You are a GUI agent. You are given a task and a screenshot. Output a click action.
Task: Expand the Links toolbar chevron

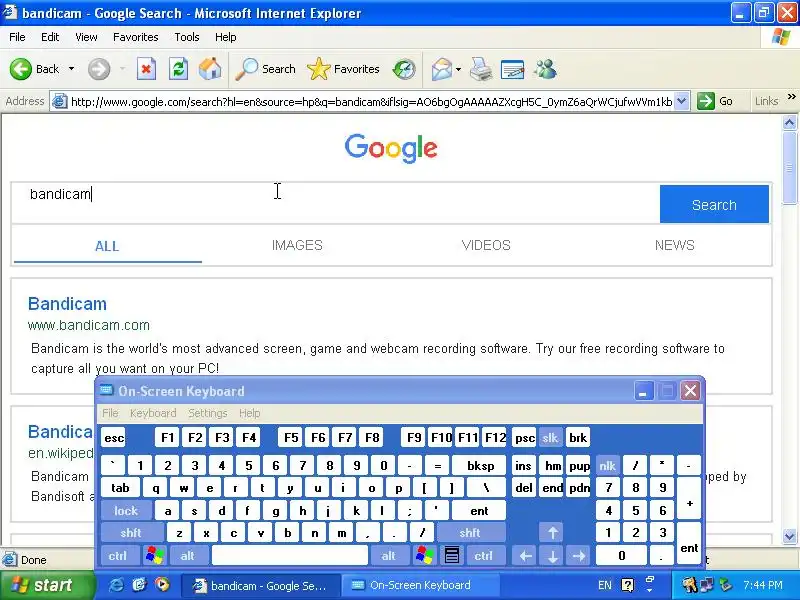pos(791,97)
